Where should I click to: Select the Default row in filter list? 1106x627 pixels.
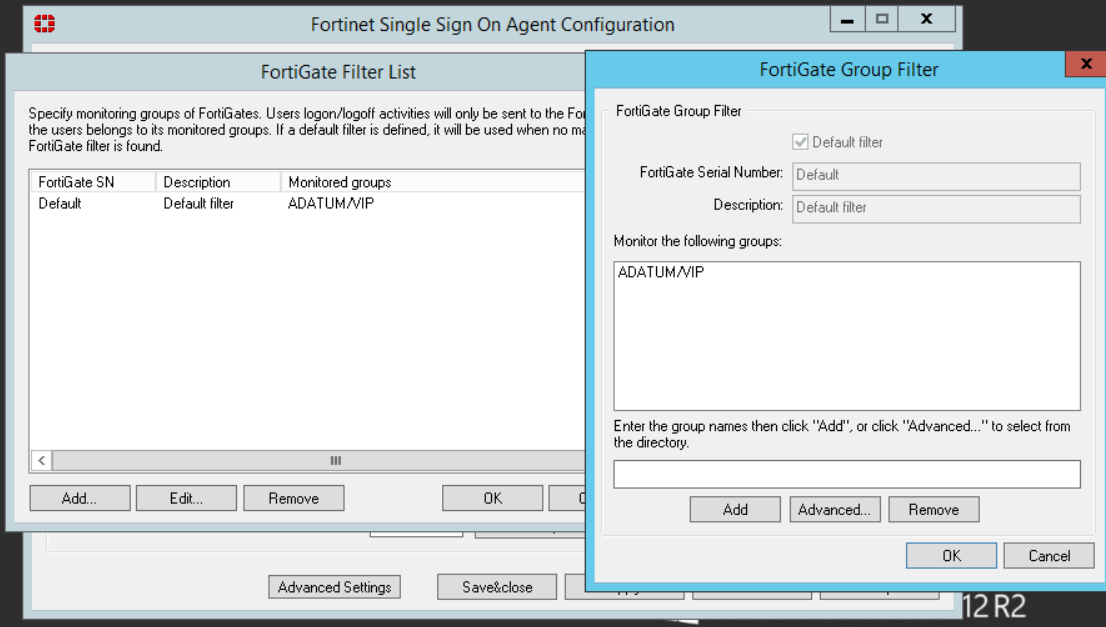pyautogui.click(x=60, y=204)
